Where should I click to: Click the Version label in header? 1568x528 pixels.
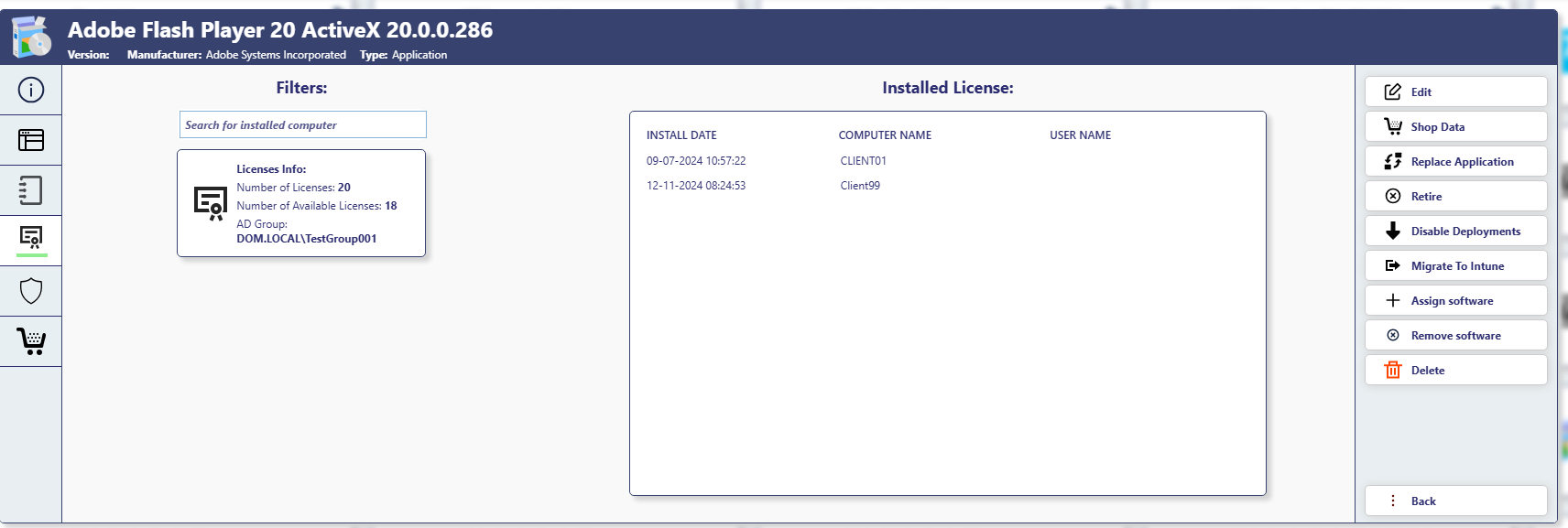(88, 55)
